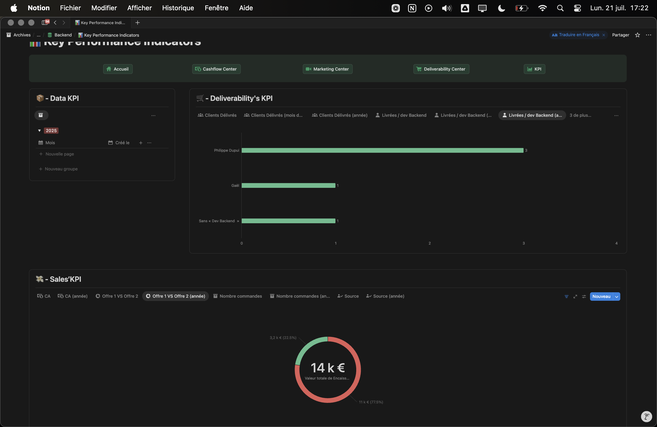Click the filter icon in Sales'KPI toolbar
The image size is (657, 427).
pos(566,296)
